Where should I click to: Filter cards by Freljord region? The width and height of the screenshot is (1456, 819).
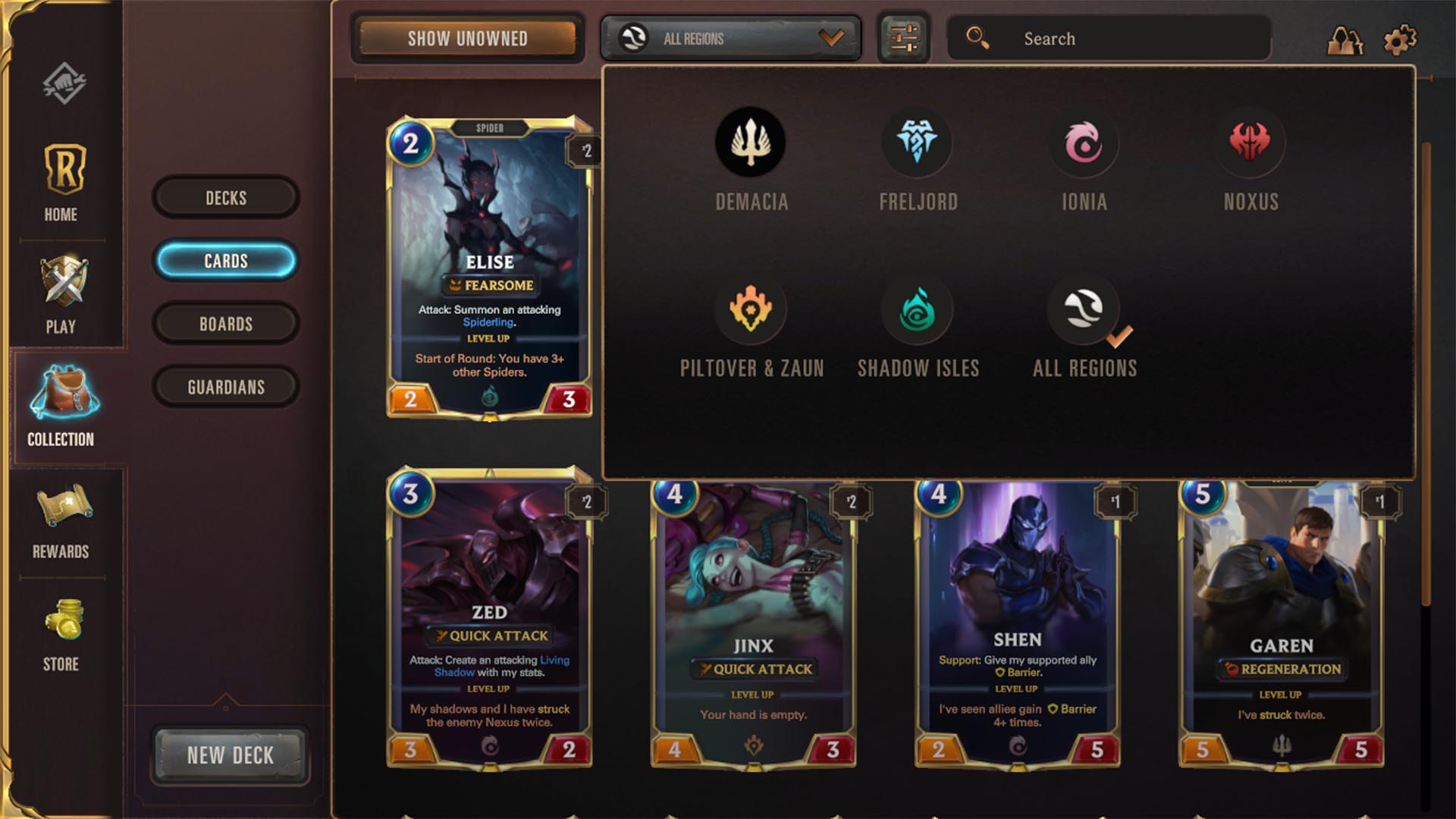[918, 143]
